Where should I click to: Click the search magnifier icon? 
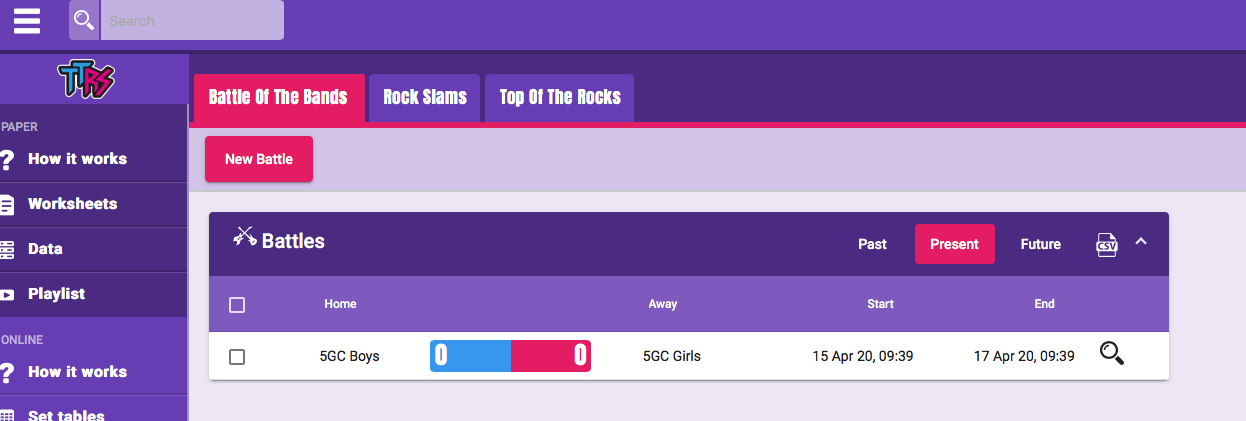pyautogui.click(x=84, y=20)
